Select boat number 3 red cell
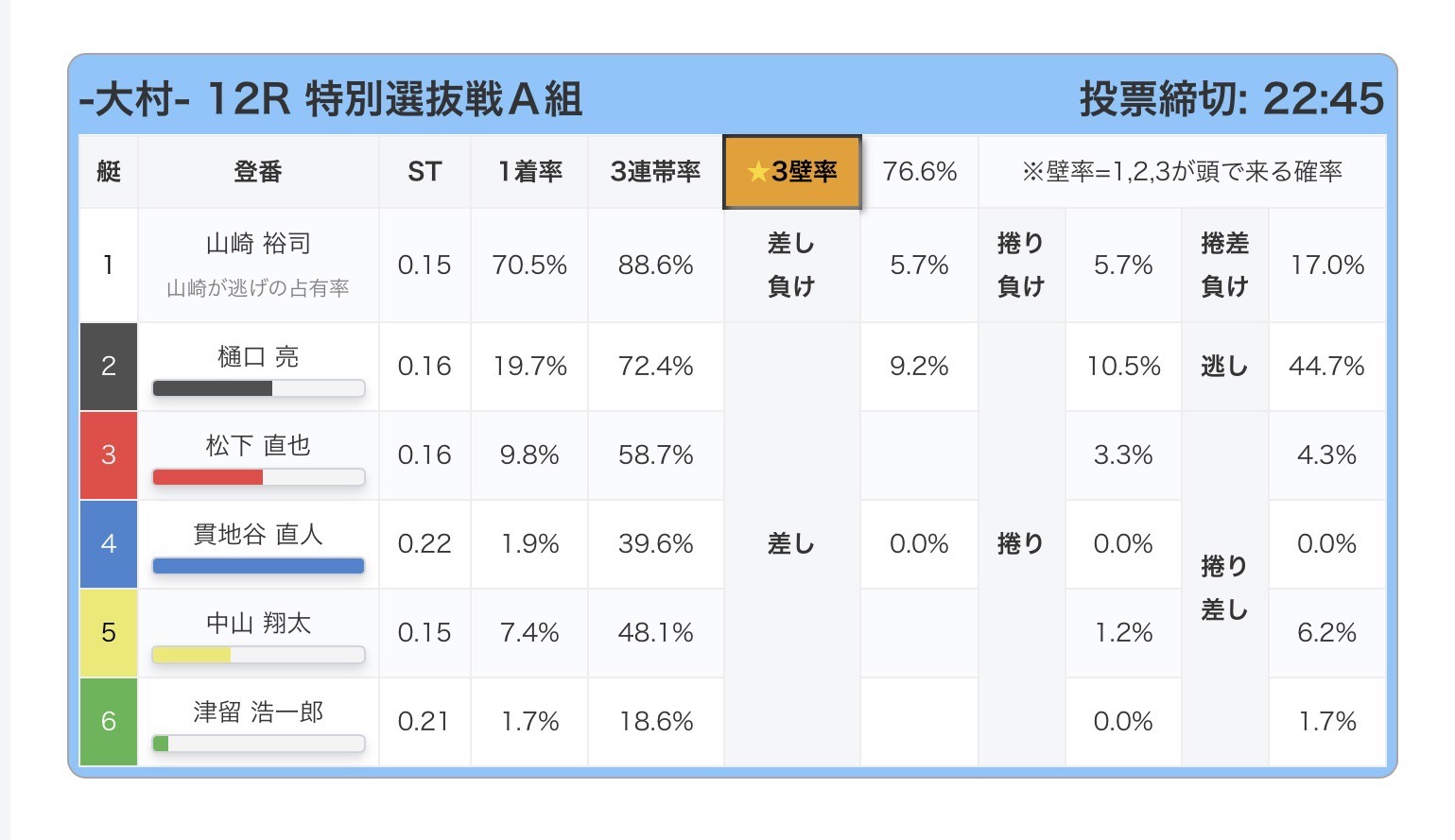The width and height of the screenshot is (1455, 840). pyautogui.click(x=109, y=455)
